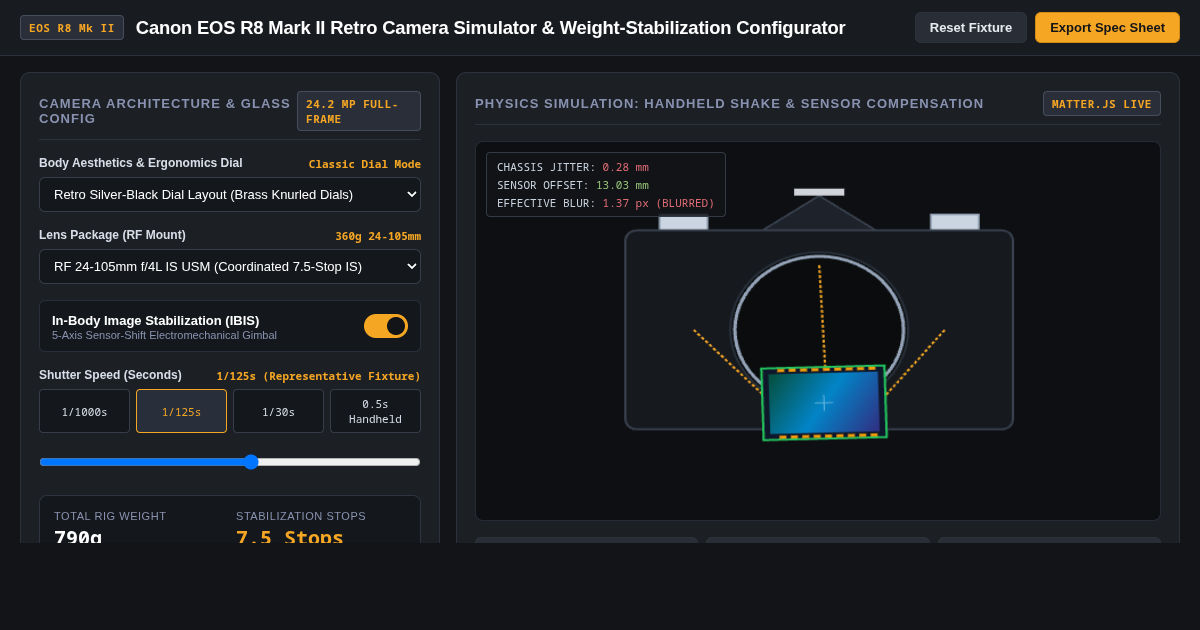Click the 1/125s Representative Fixture label
The image size is (1200, 630).
[x=319, y=376]
